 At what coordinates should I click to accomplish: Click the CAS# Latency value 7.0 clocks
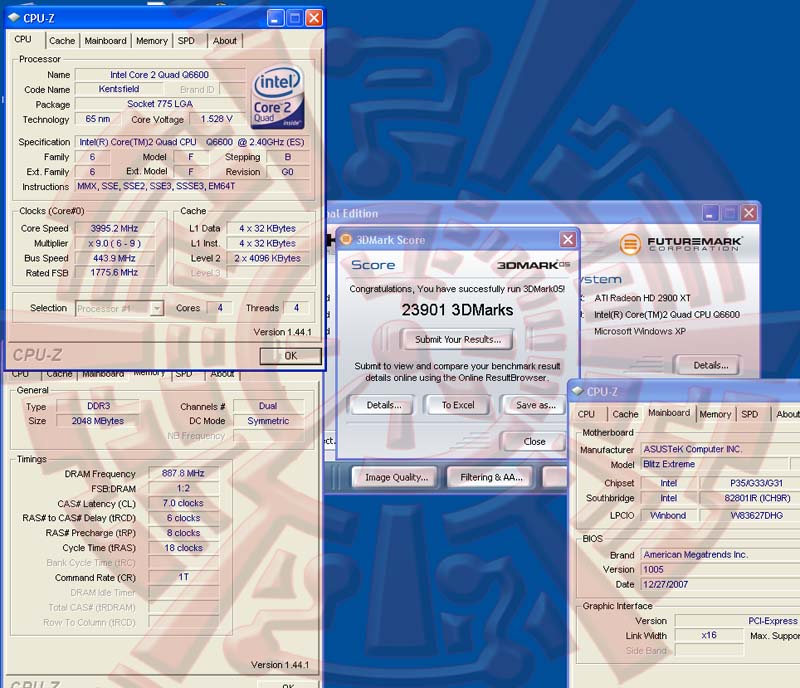[x=183, y=503]
